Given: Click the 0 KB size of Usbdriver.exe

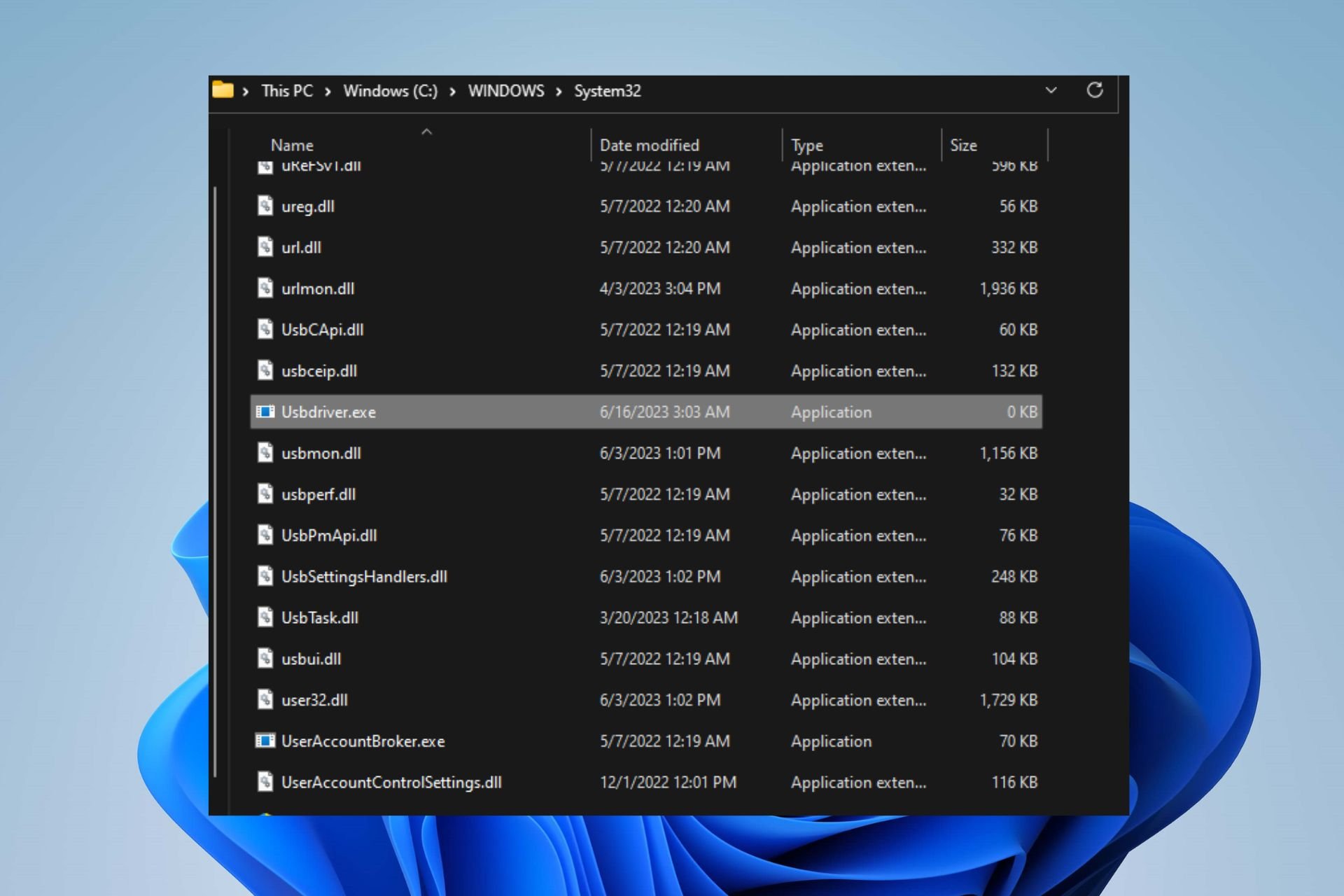Looking at the screenshot, I should click(1022, 412).
